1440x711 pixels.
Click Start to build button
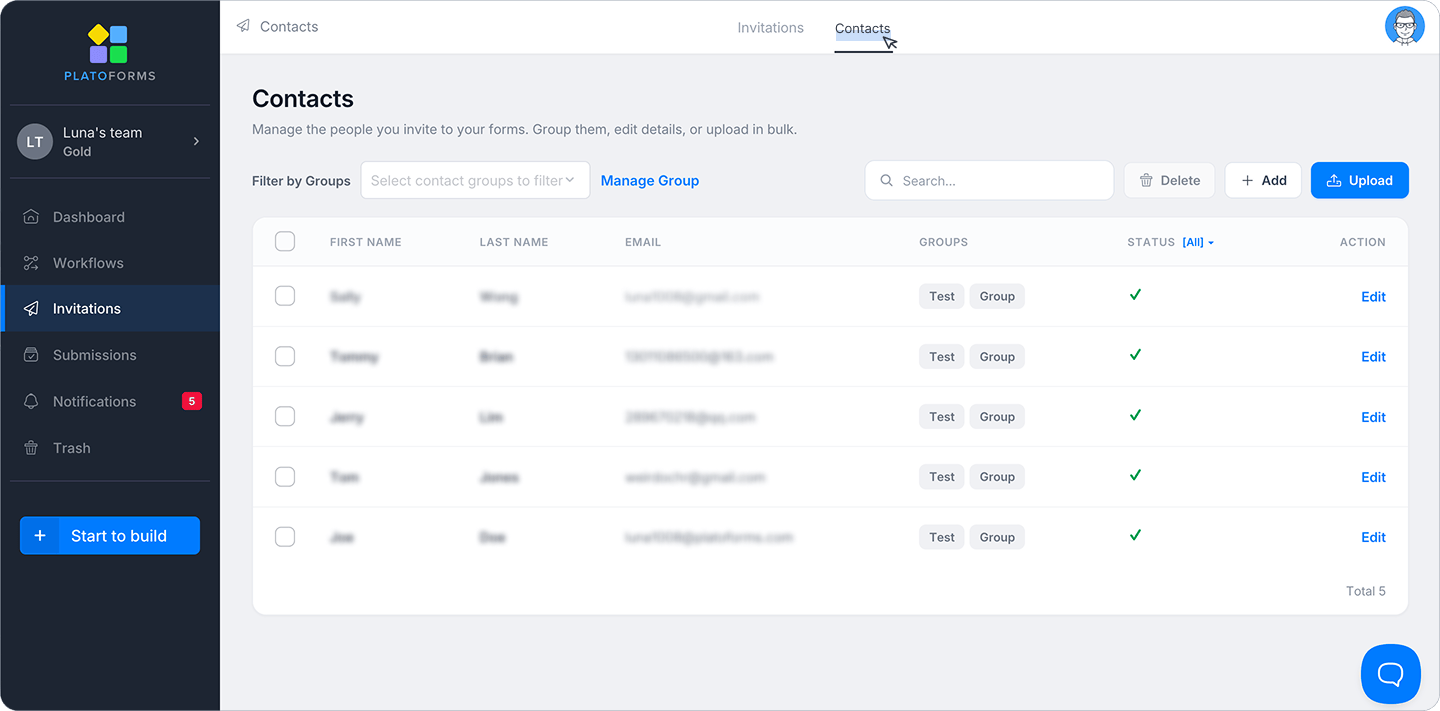110,536
